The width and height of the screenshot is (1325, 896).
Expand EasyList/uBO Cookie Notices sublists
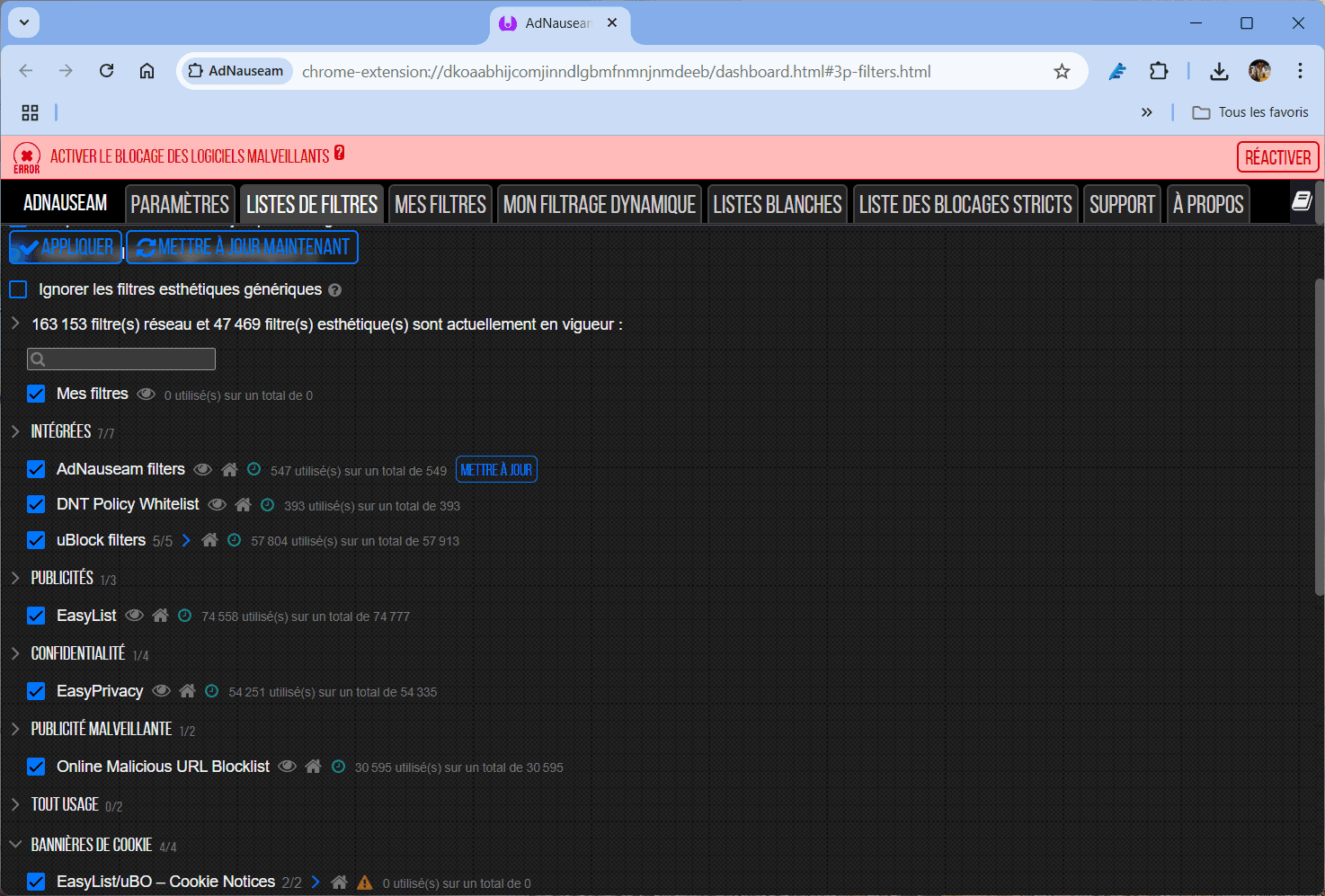click(x=316, y=883)
